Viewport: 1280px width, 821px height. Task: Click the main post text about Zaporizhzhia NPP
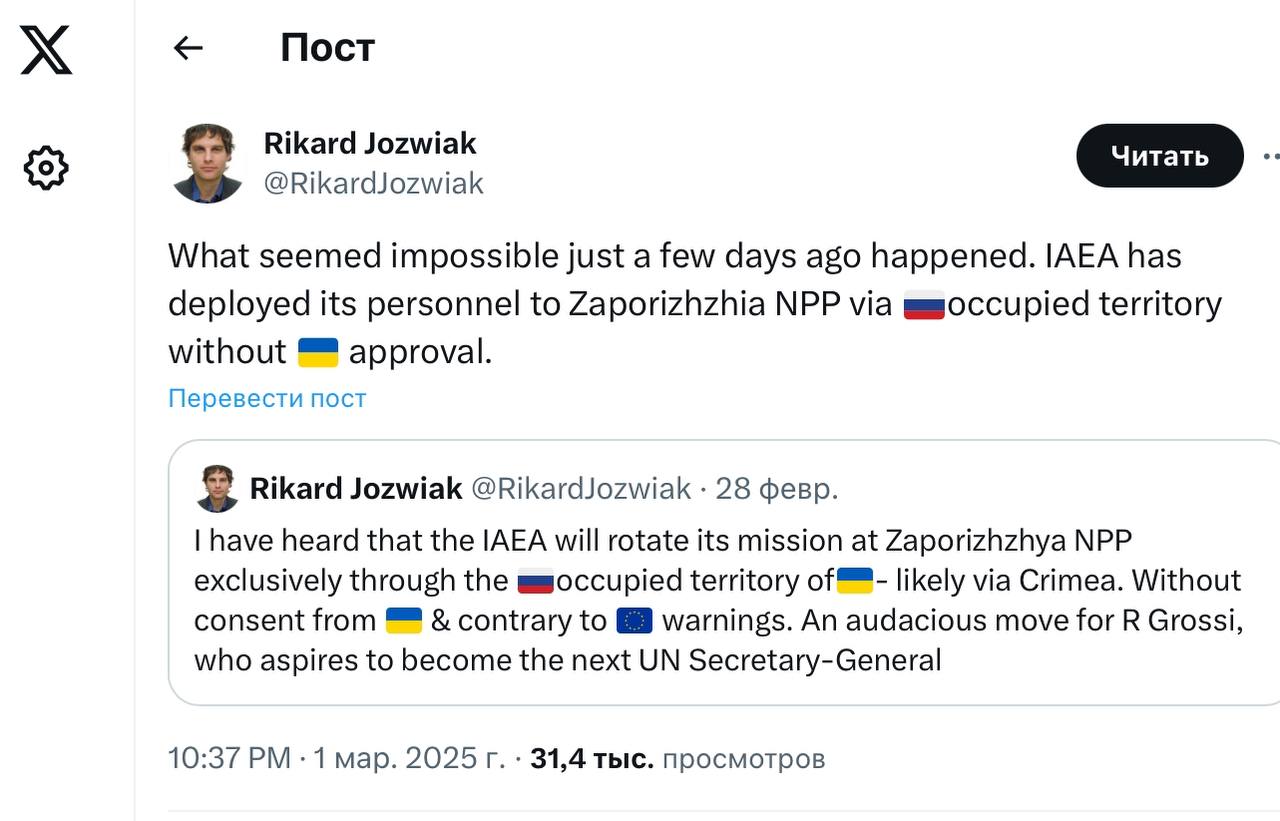pyautogui.click(x=695, y=303)
